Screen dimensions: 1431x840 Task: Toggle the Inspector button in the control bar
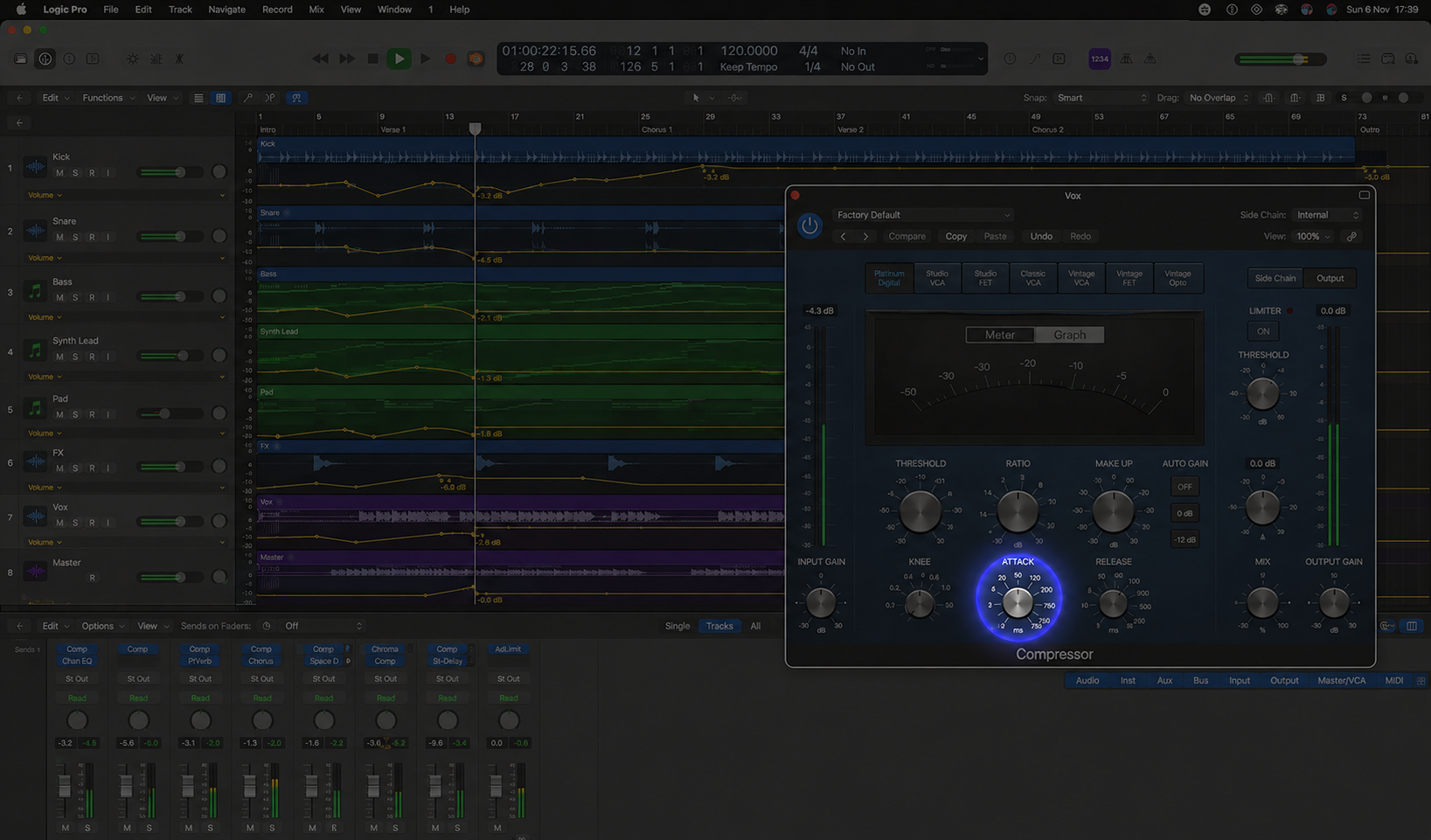tap(45, 59)
